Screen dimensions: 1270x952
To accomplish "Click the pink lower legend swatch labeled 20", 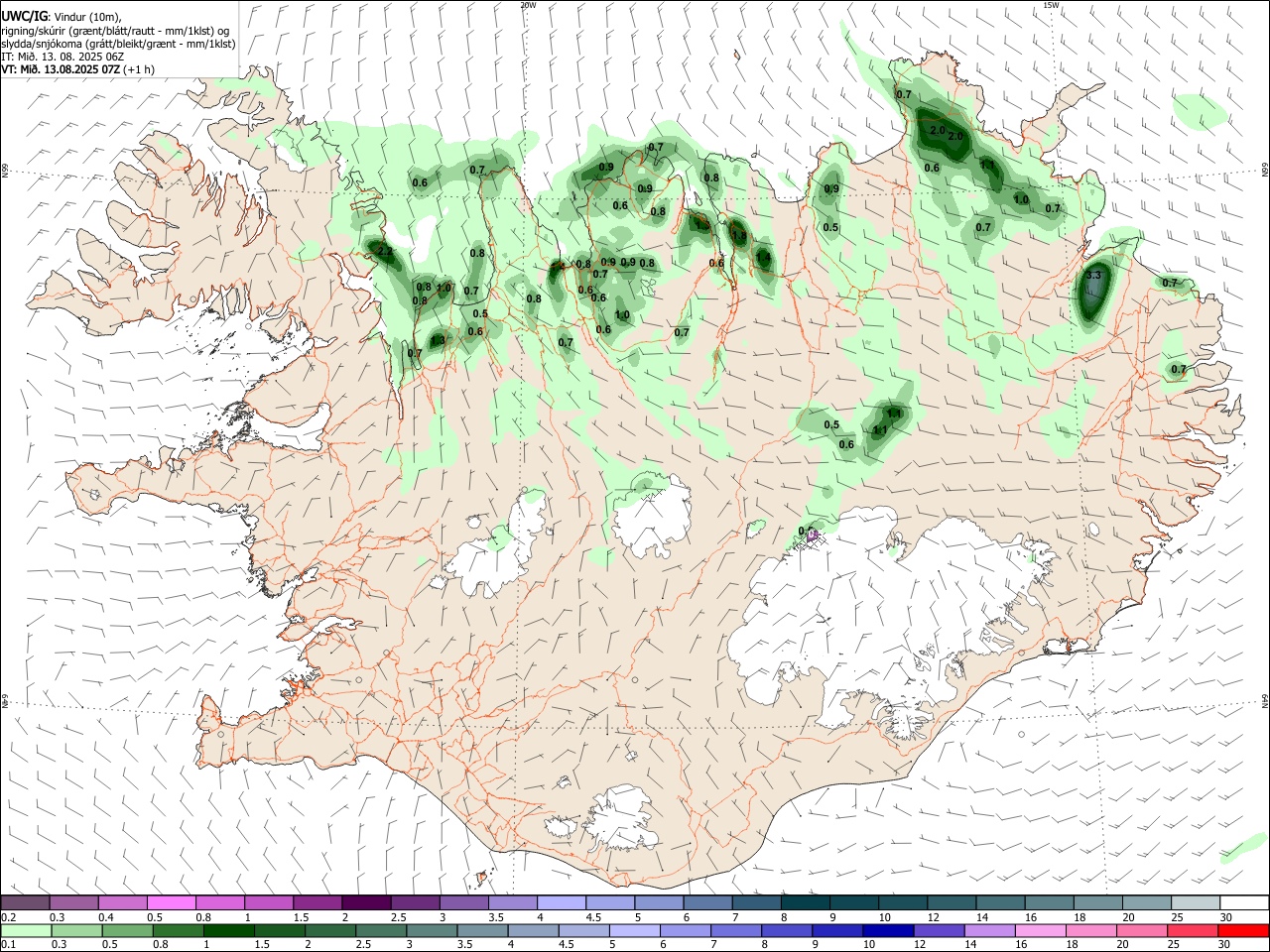I will [x=1143, y=930].
